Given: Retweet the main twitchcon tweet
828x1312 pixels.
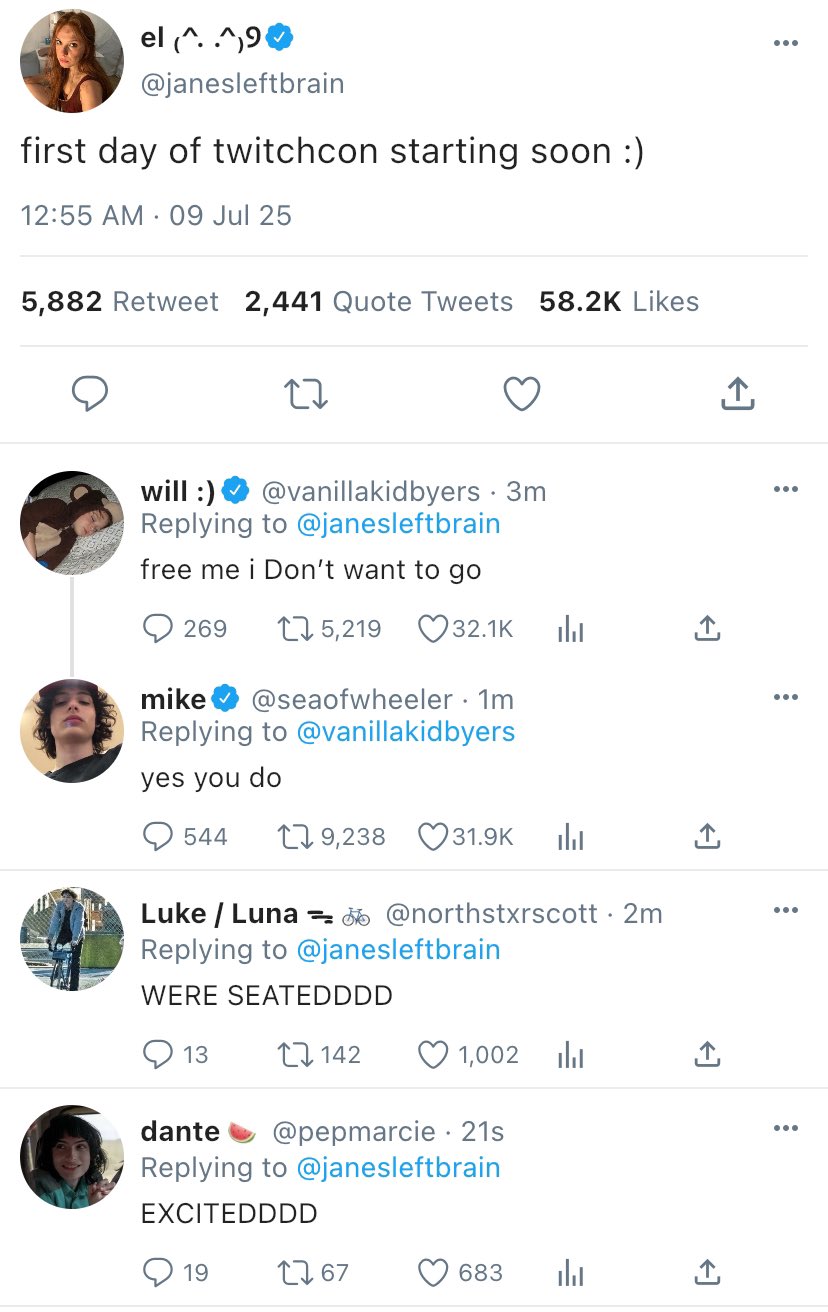Looking at the screenshot, I should pyautogui.click(x=307, y=394).
